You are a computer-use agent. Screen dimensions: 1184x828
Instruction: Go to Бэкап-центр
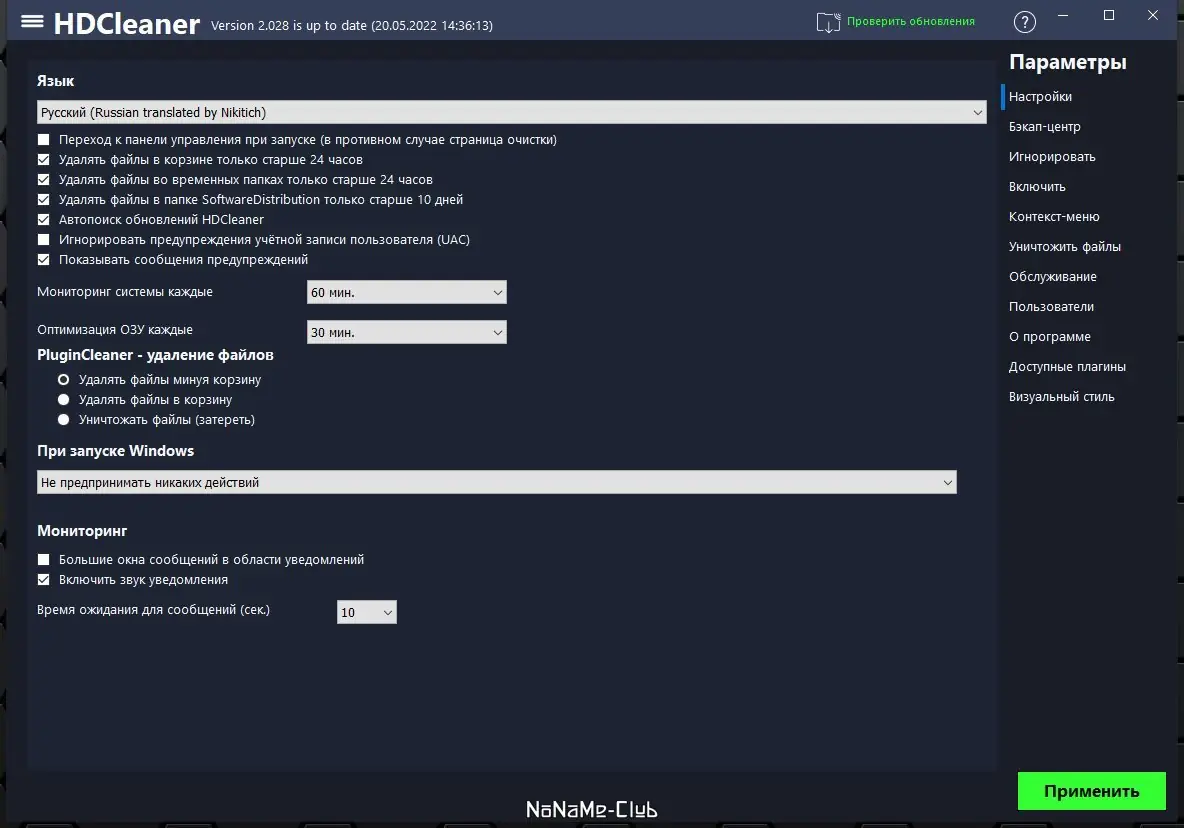tap(1044, 127)
